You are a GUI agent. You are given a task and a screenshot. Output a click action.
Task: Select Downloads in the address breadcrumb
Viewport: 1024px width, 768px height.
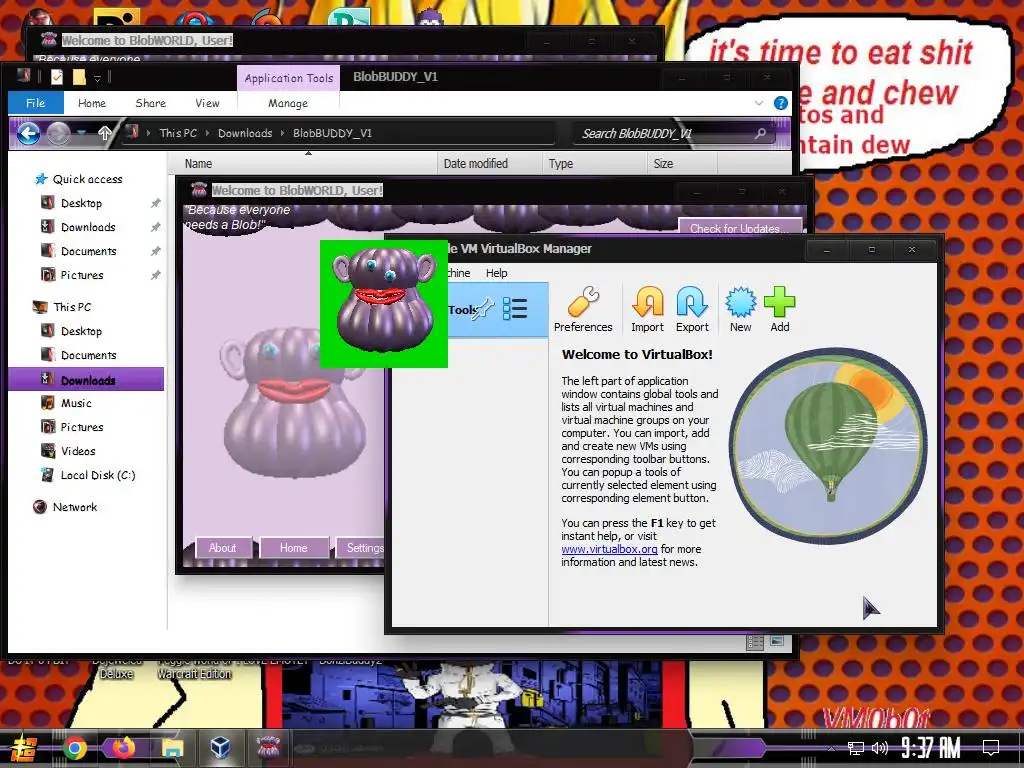pyautogui.click(x=245, y=133)
